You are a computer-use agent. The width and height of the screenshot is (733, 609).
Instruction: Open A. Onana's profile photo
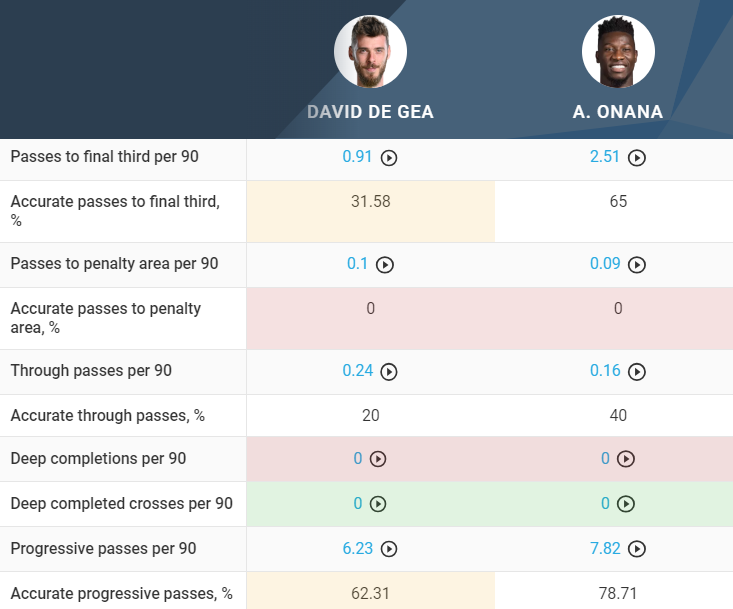point(618,51)
